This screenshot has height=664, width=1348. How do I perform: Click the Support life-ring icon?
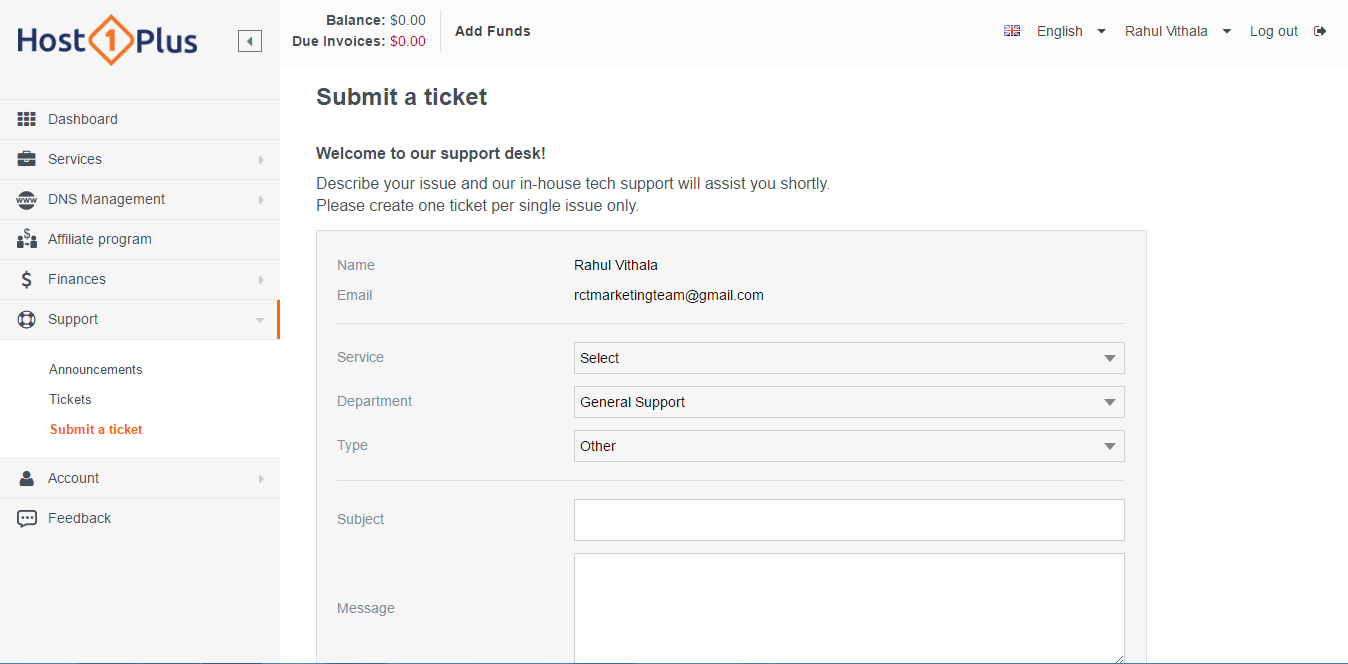(x=26, y=318)
